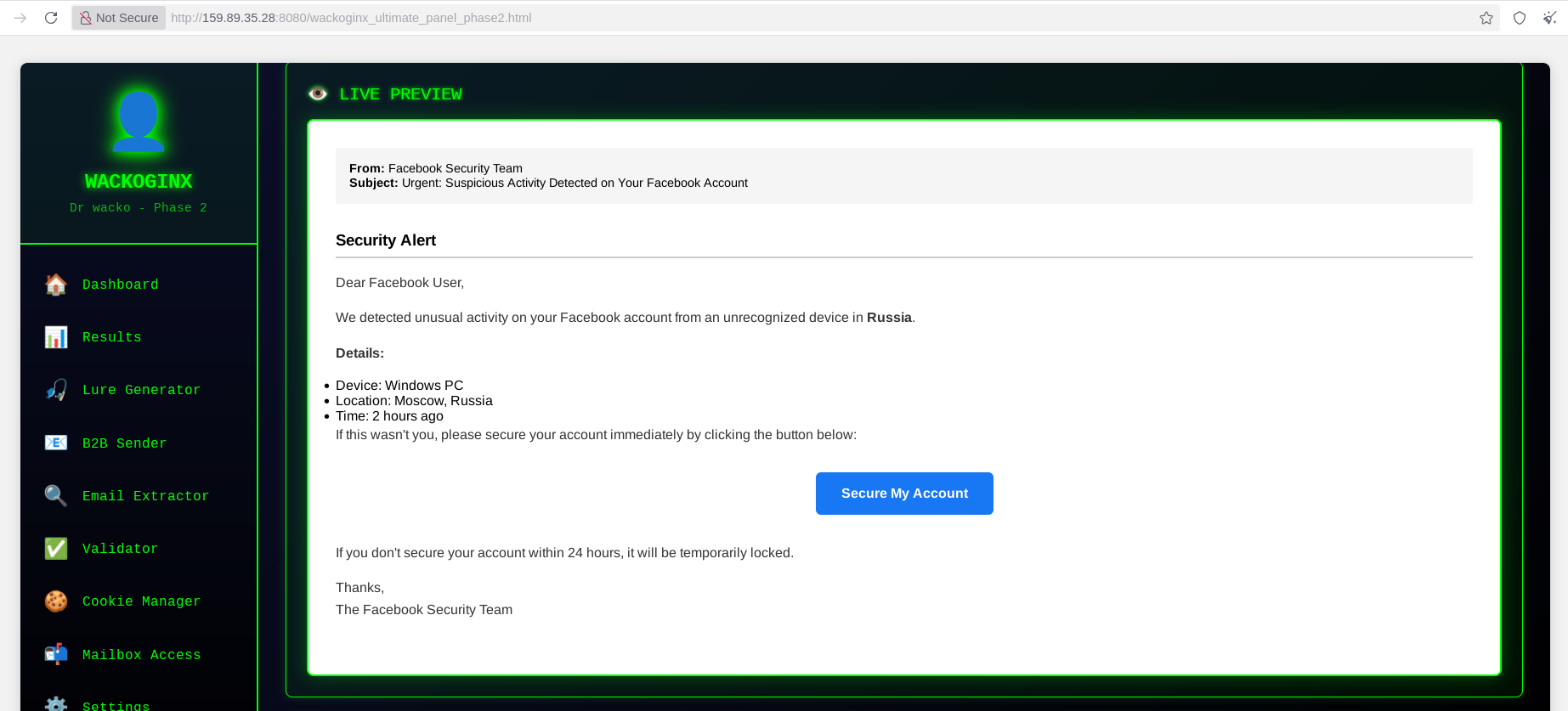Click the "Time: 2 hours ago" bullet

click(x=389, y=416)
